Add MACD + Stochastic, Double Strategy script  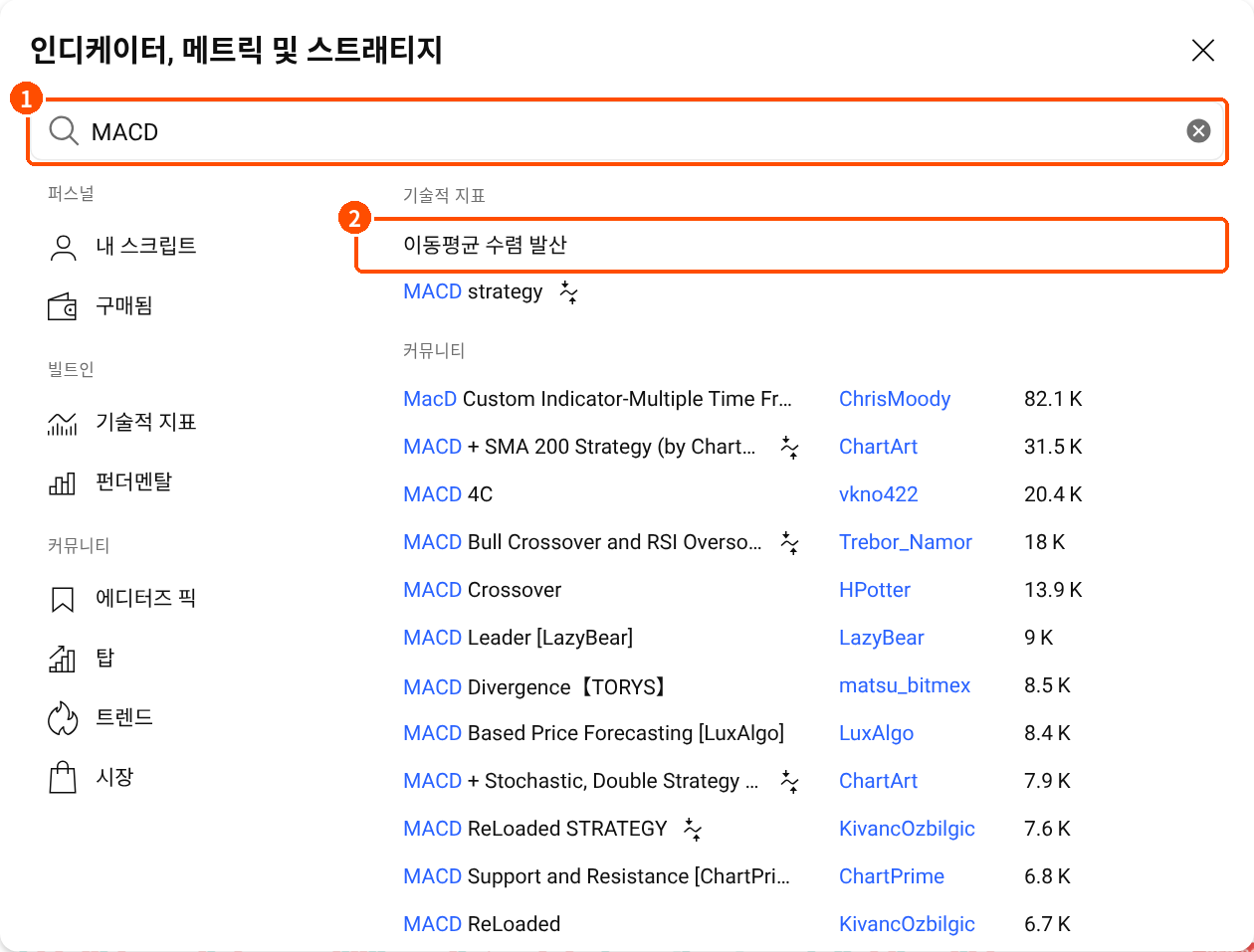point(581,781)
